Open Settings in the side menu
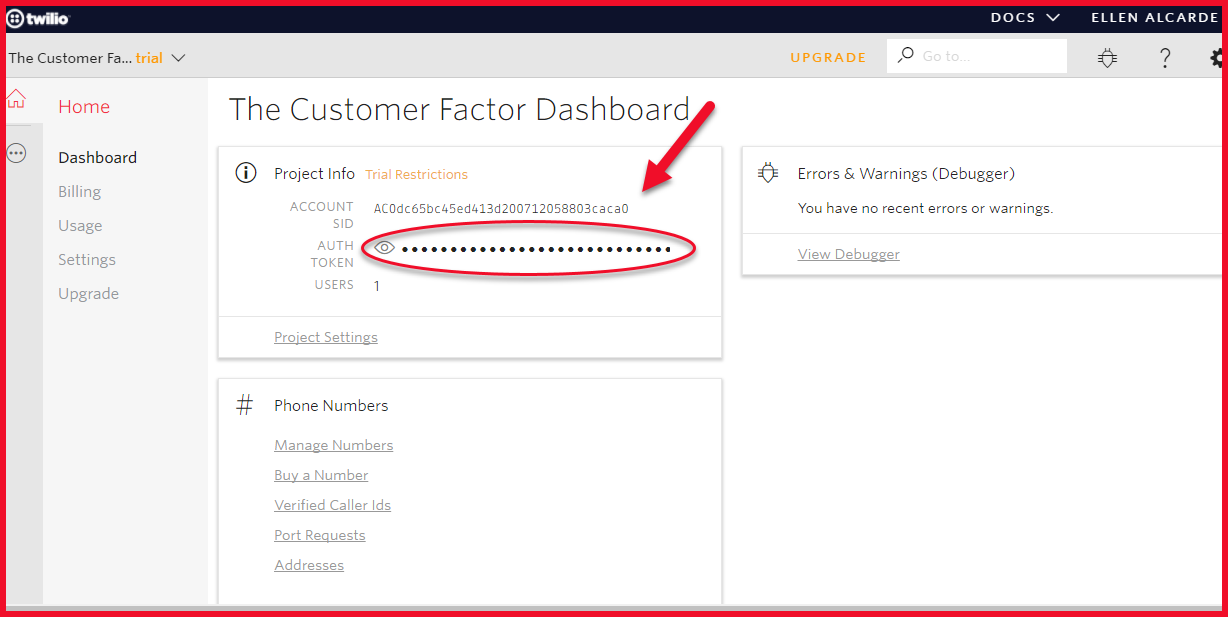The width and height of the screenshot is (1228, 617). click(87, 259)
